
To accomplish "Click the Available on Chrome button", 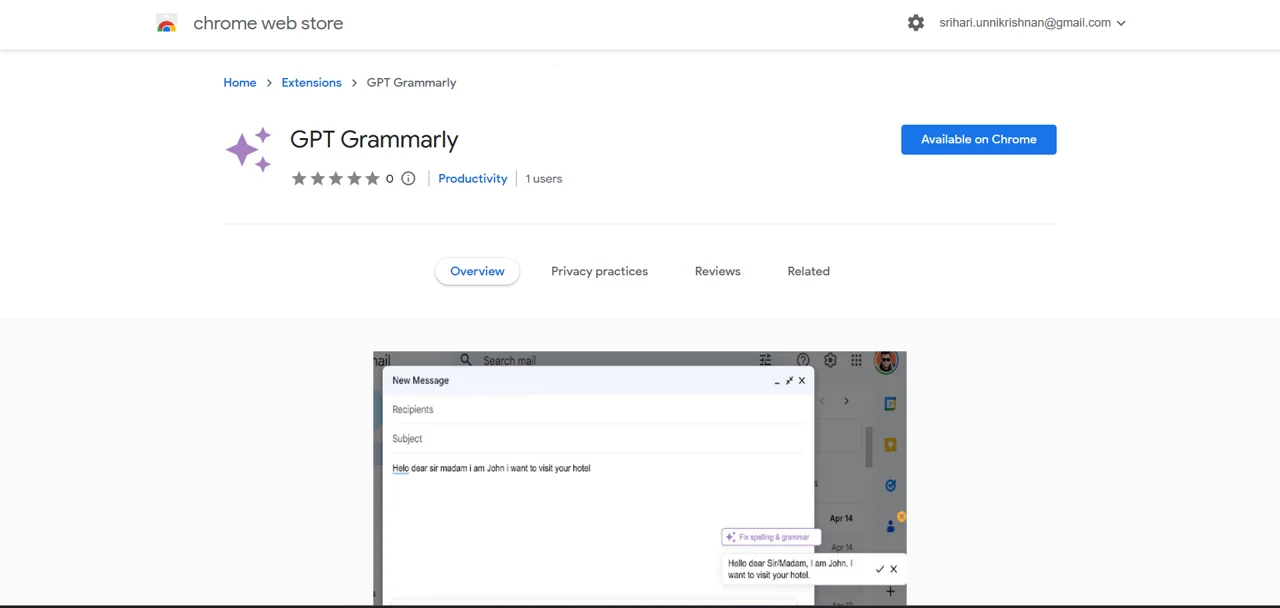I will click(x=978, y=139).
